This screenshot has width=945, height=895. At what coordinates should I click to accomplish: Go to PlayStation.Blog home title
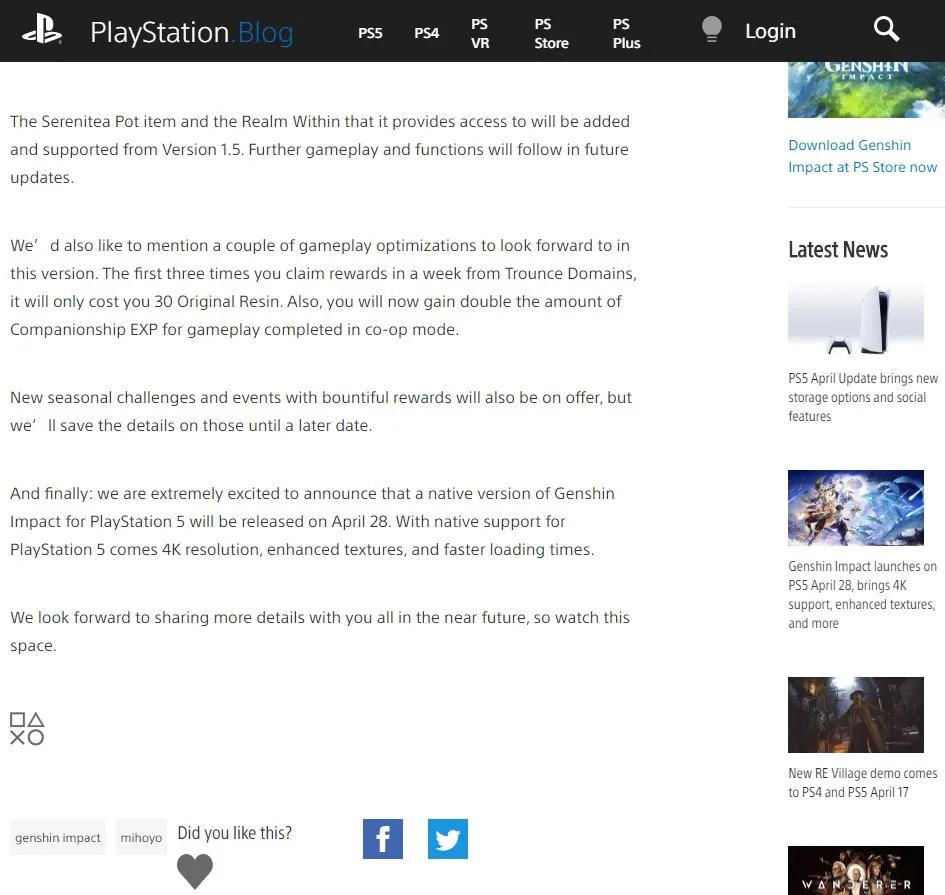pos(192,33)
